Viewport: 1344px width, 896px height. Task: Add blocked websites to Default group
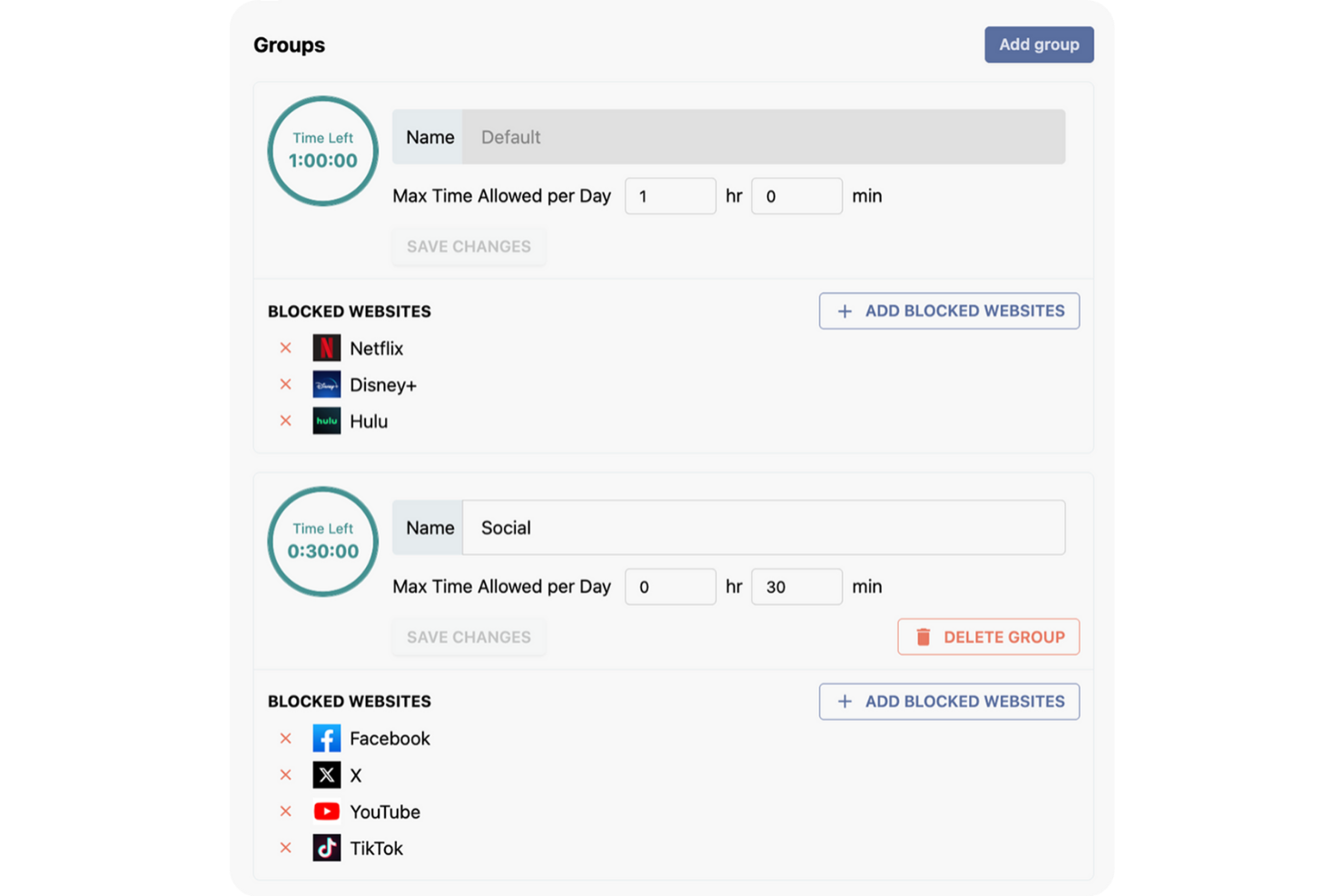[949, 311]
